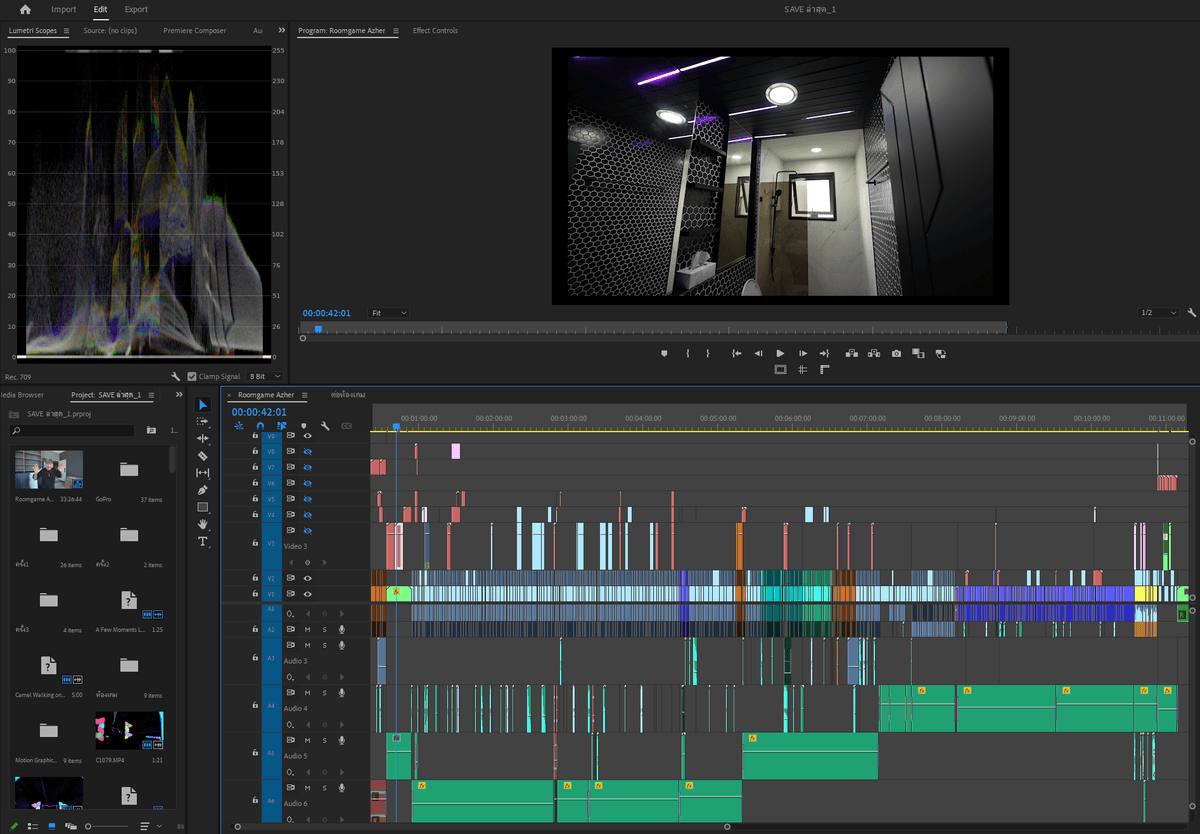
Task: Step back one frame
Action: pyautogui.click(x=758, y=353)
